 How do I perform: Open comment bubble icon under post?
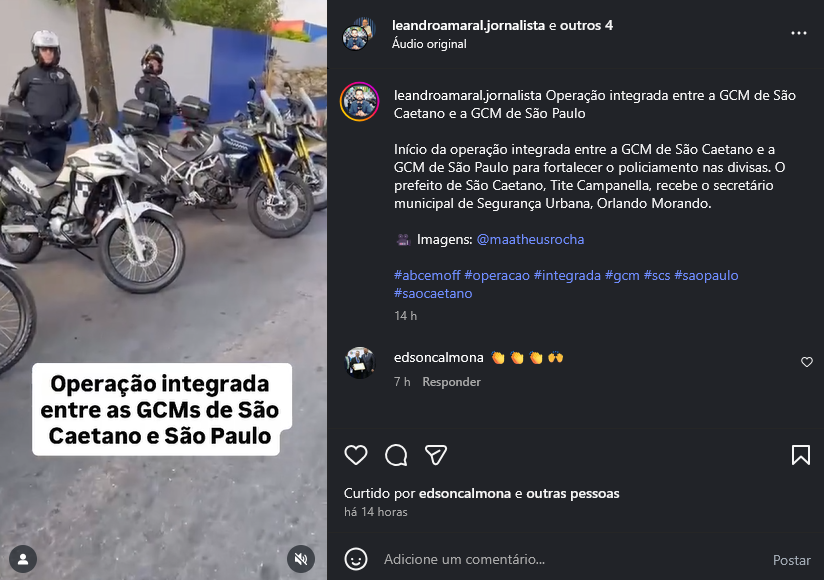(396, 455)
